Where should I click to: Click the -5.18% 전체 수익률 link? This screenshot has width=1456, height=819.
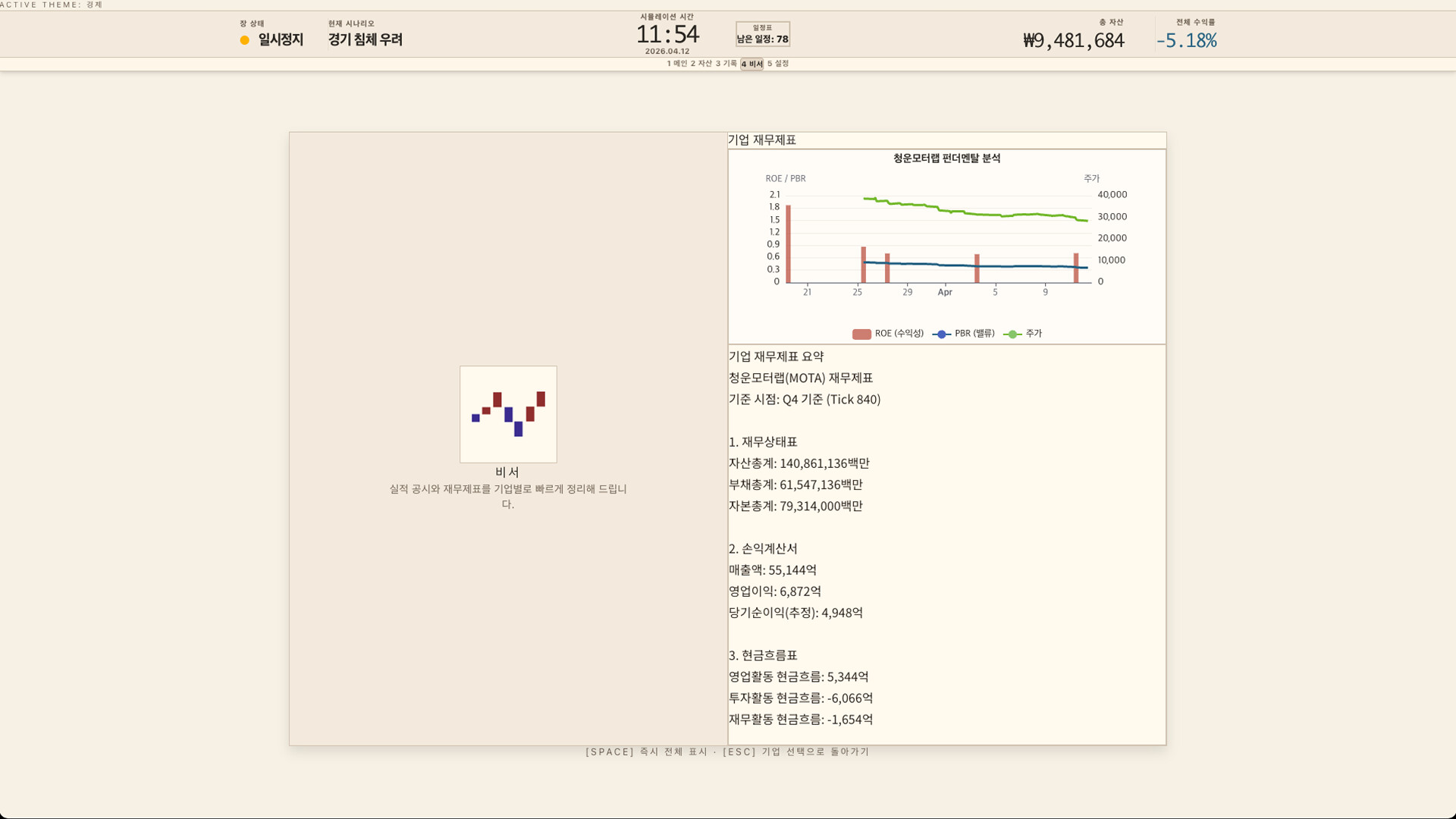(1187, 41)
